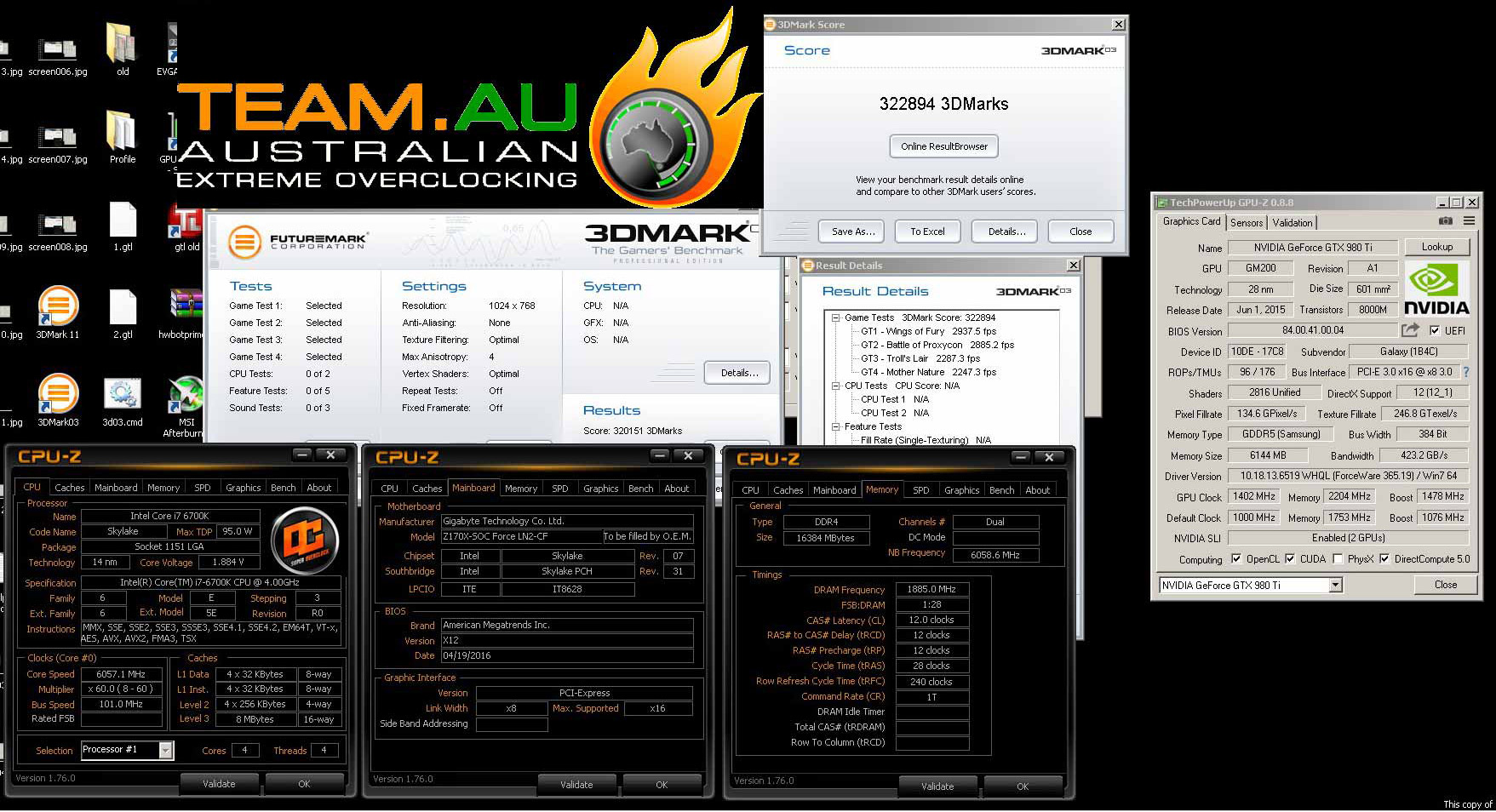Click Details... in the 3DMark Score window
Image resolution: width=1496 pixels, height=812 pixels.
tap(1006, 232)
